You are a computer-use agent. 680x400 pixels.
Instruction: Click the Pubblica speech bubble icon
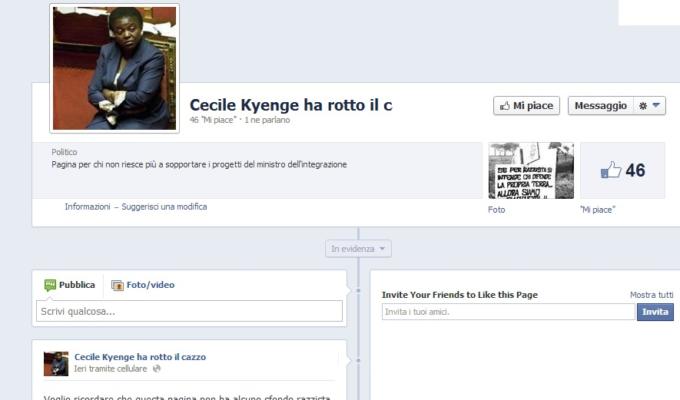click(x=50, y=285)
